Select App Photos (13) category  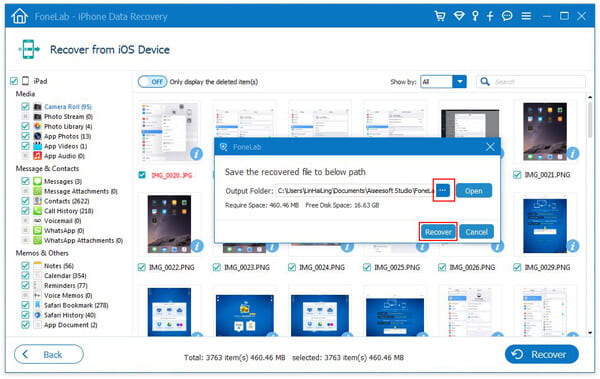point(67,136)
